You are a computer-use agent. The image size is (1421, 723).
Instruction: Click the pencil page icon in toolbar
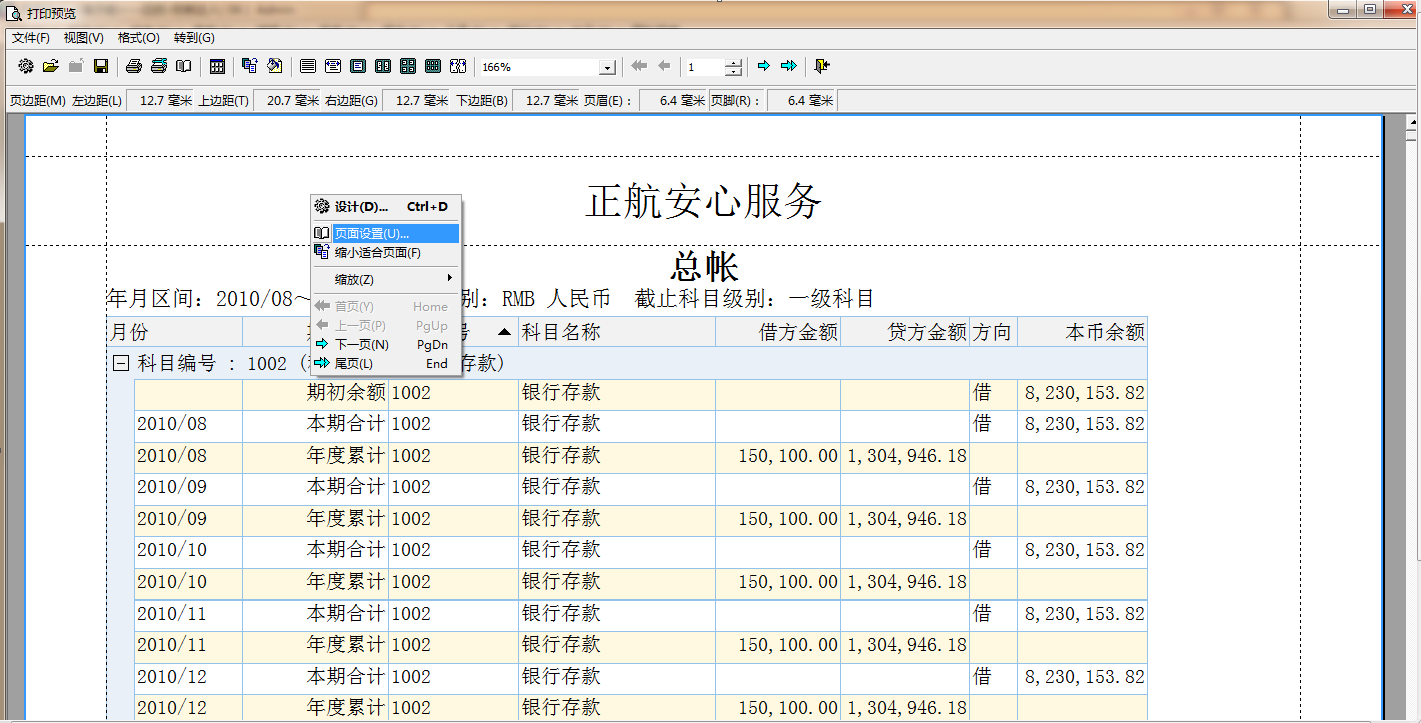click(x=275, y=67)
